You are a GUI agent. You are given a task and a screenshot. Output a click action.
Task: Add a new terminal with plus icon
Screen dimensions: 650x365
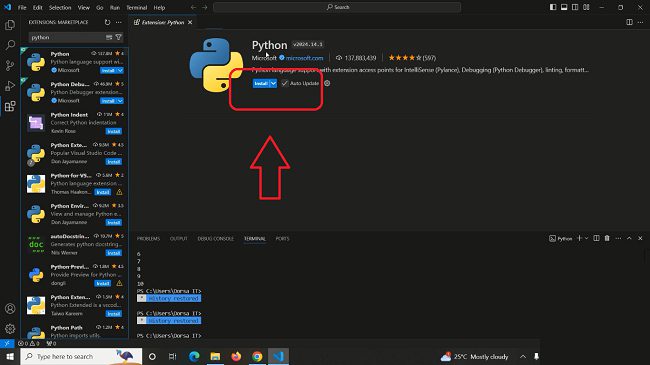(580, 238)
